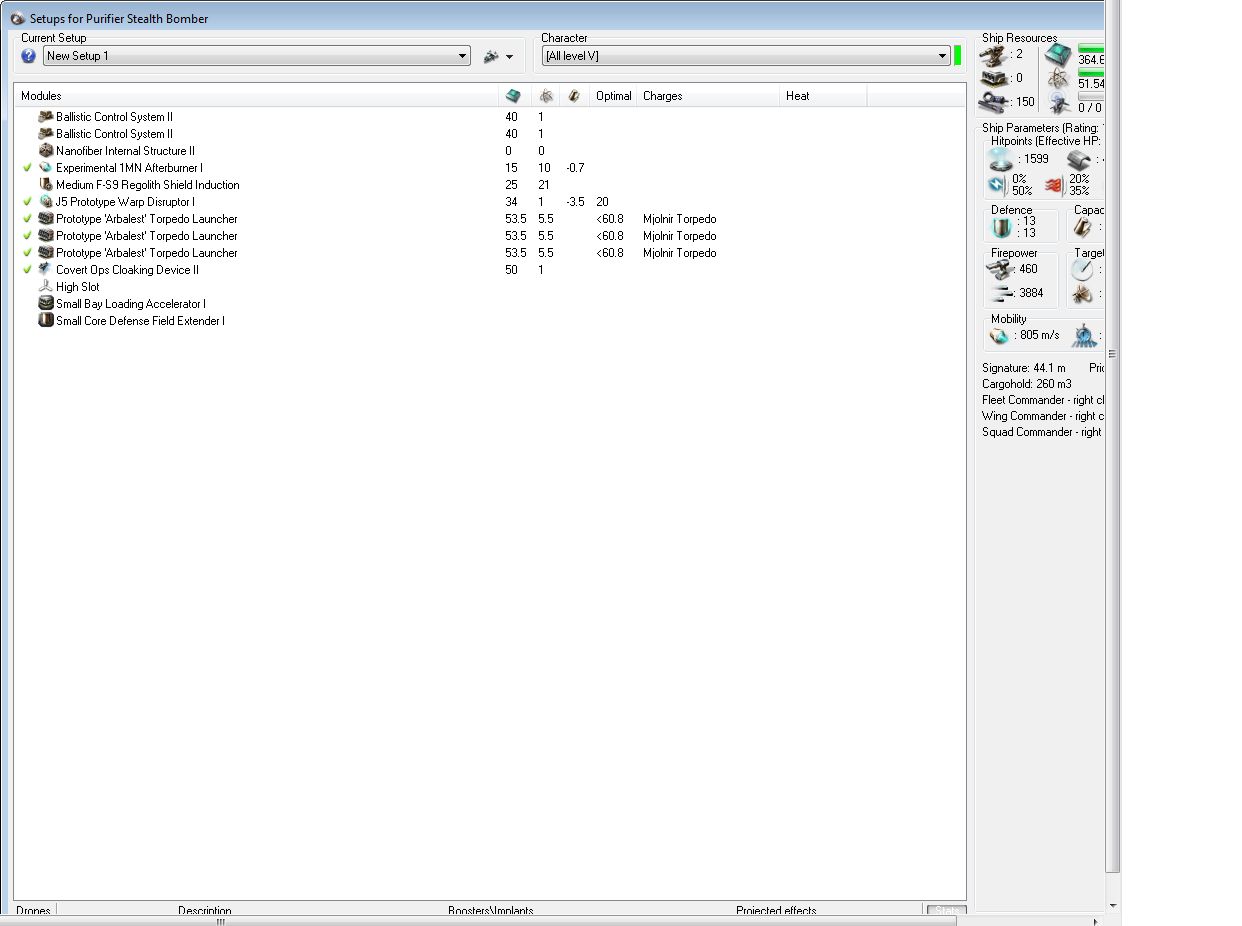Viewport: 1242px width, 926px height.
Task: Toggle the Covert Ops Cloaking Device II checkmark
Action: point(27,270)
